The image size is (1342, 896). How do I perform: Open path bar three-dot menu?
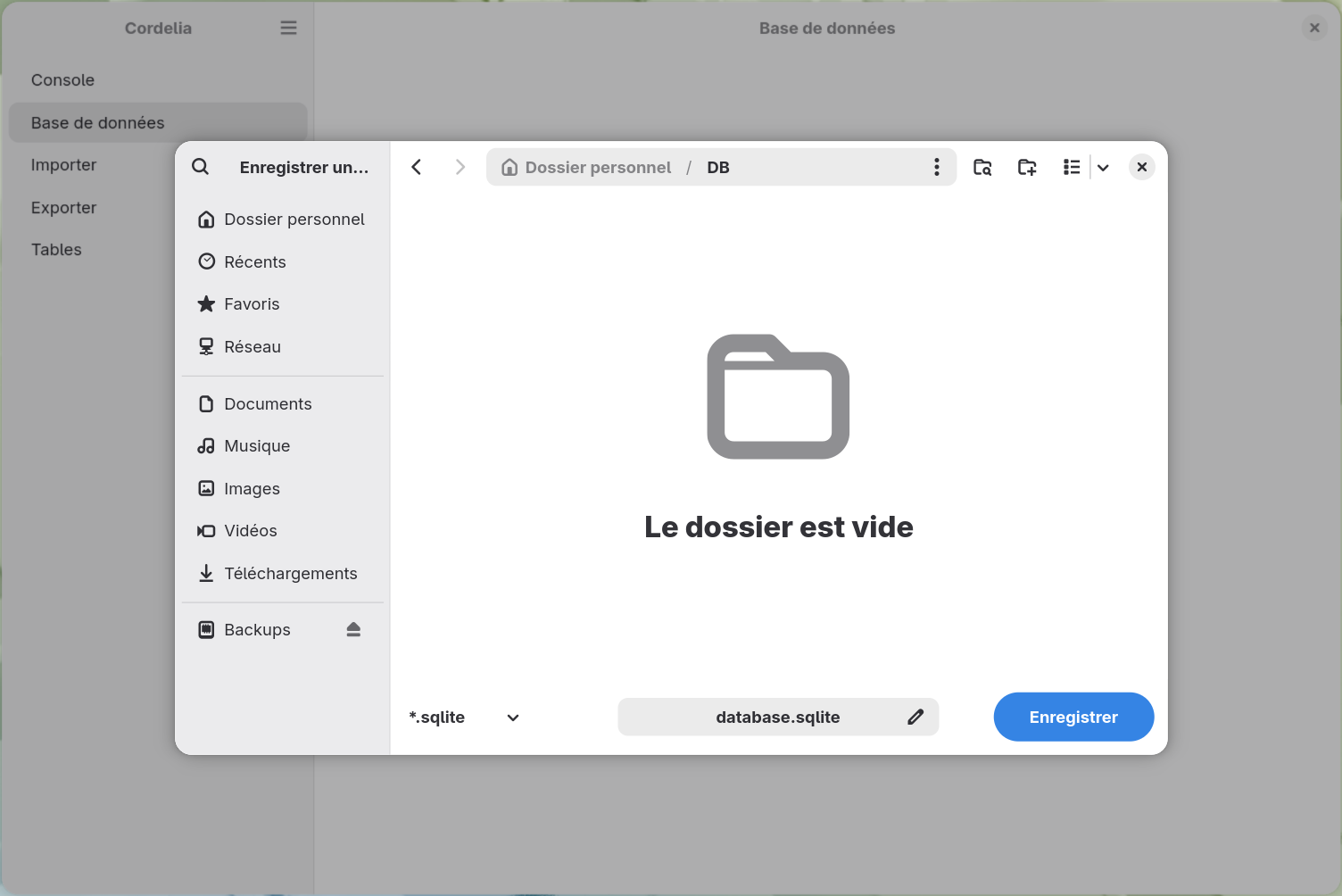pyautogui.click(x=936, y=167)
